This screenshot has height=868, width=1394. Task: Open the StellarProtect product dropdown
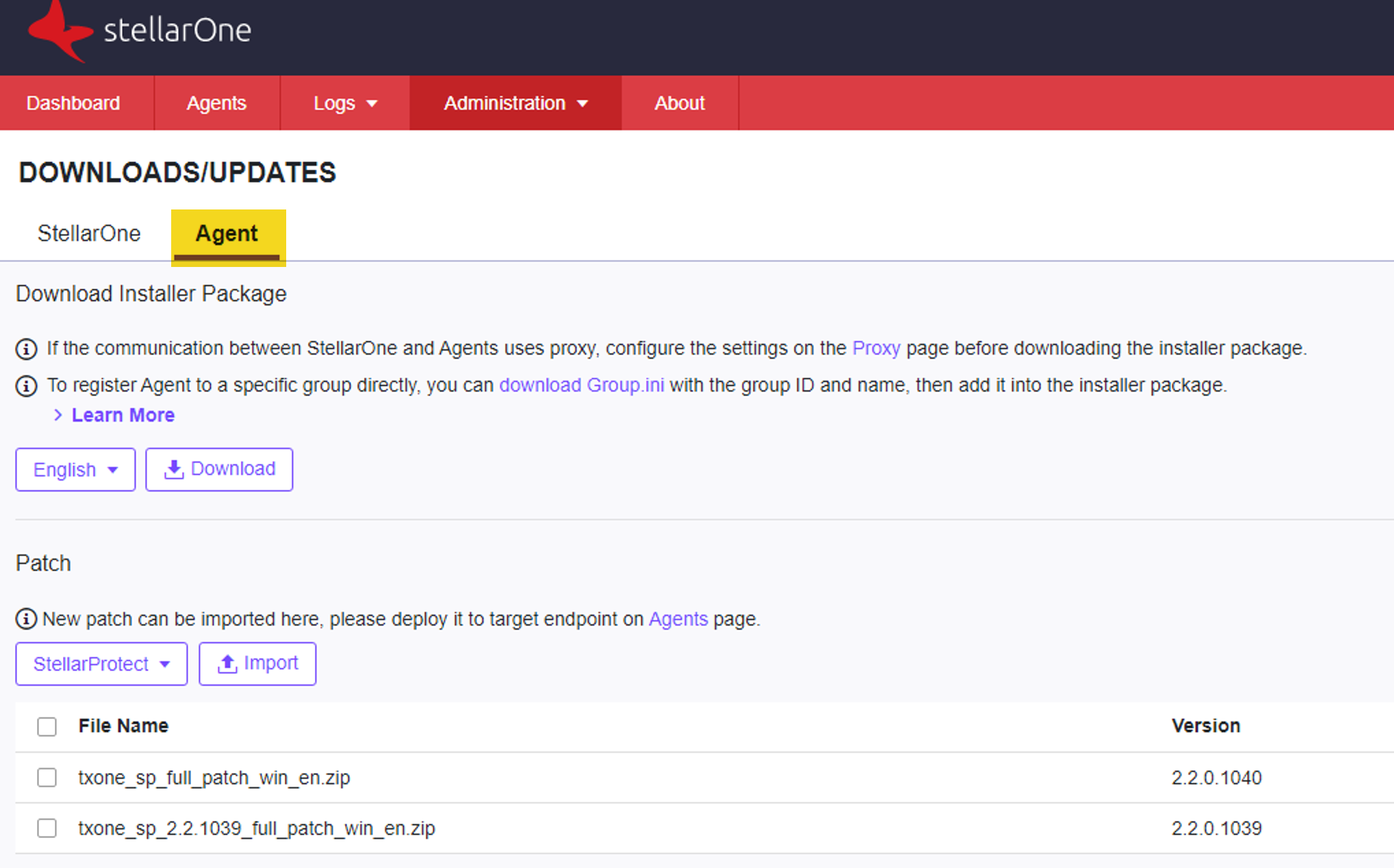point(101,664)
